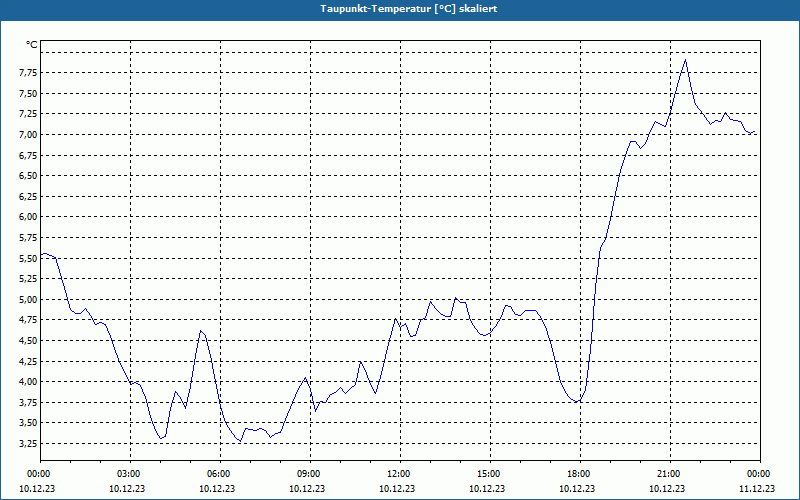Viewport: 800px width, 500px height.
Task: Click the curve's dip at 18:00
Action: click(x=577, y=402)
